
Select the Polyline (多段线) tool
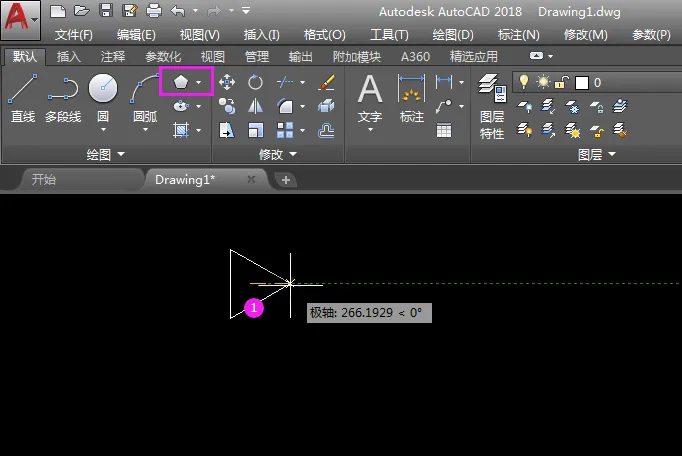tap(63, 98)
